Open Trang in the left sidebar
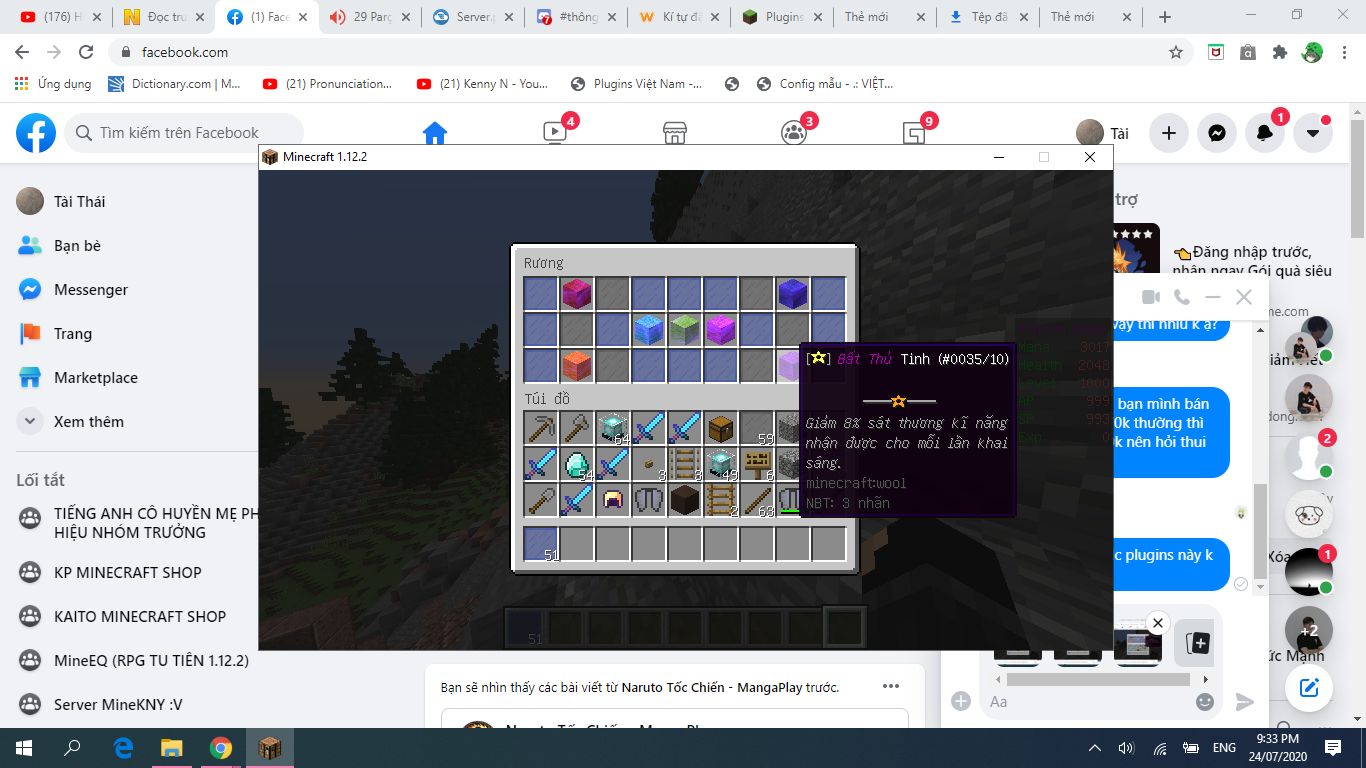 pyautogui.click(x=132, y=333)
